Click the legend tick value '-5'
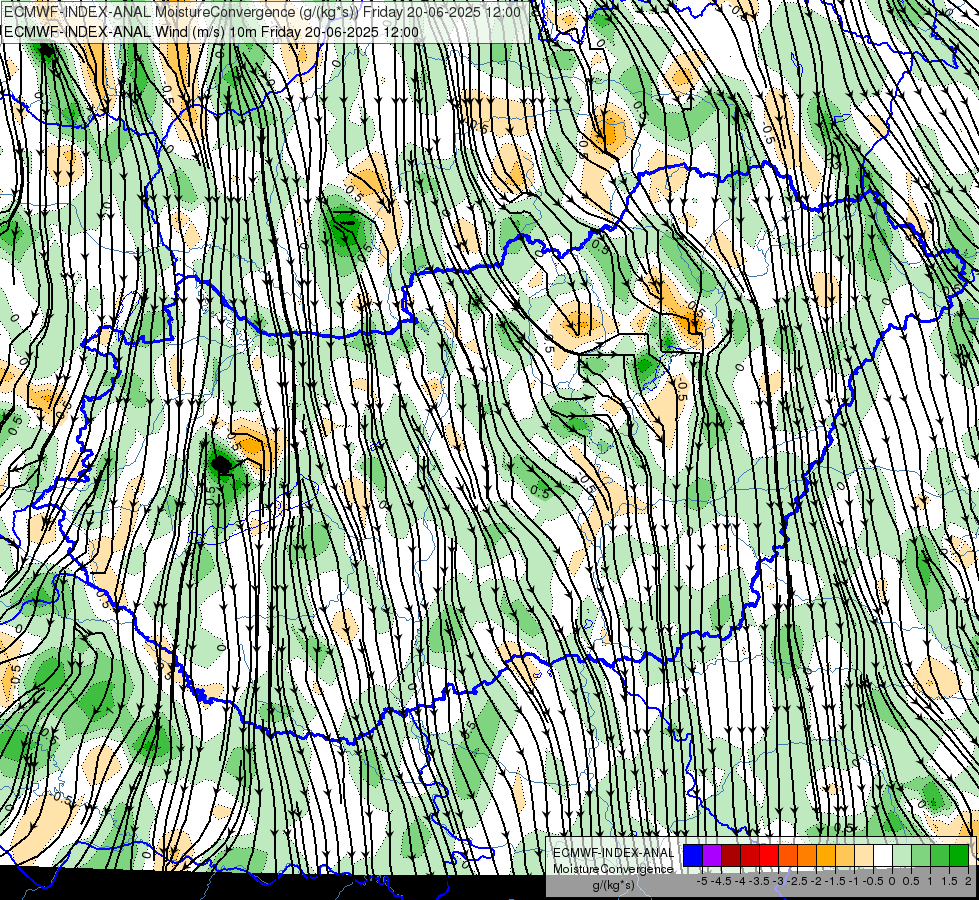 702,881
